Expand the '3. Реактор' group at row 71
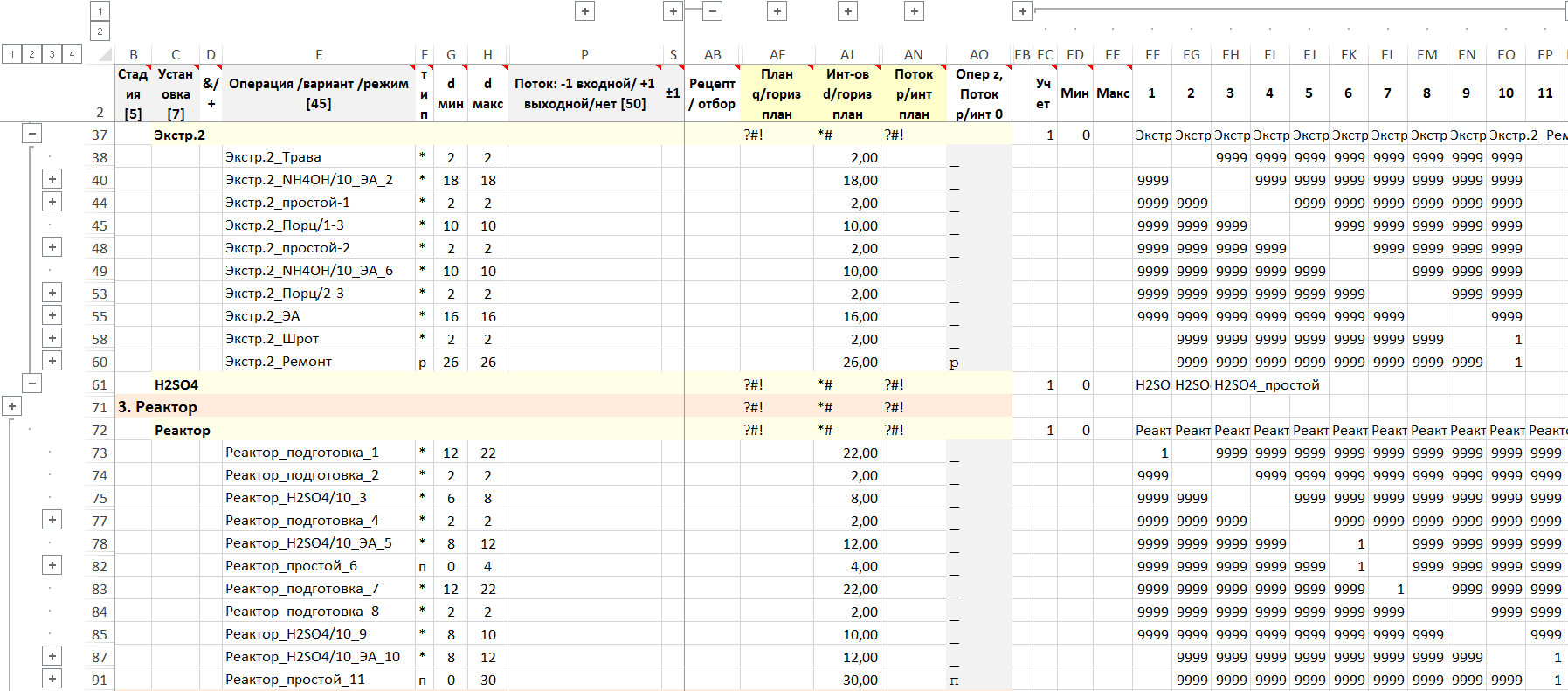The width and height of the screenshot is (1568, 691). point(11,407)
